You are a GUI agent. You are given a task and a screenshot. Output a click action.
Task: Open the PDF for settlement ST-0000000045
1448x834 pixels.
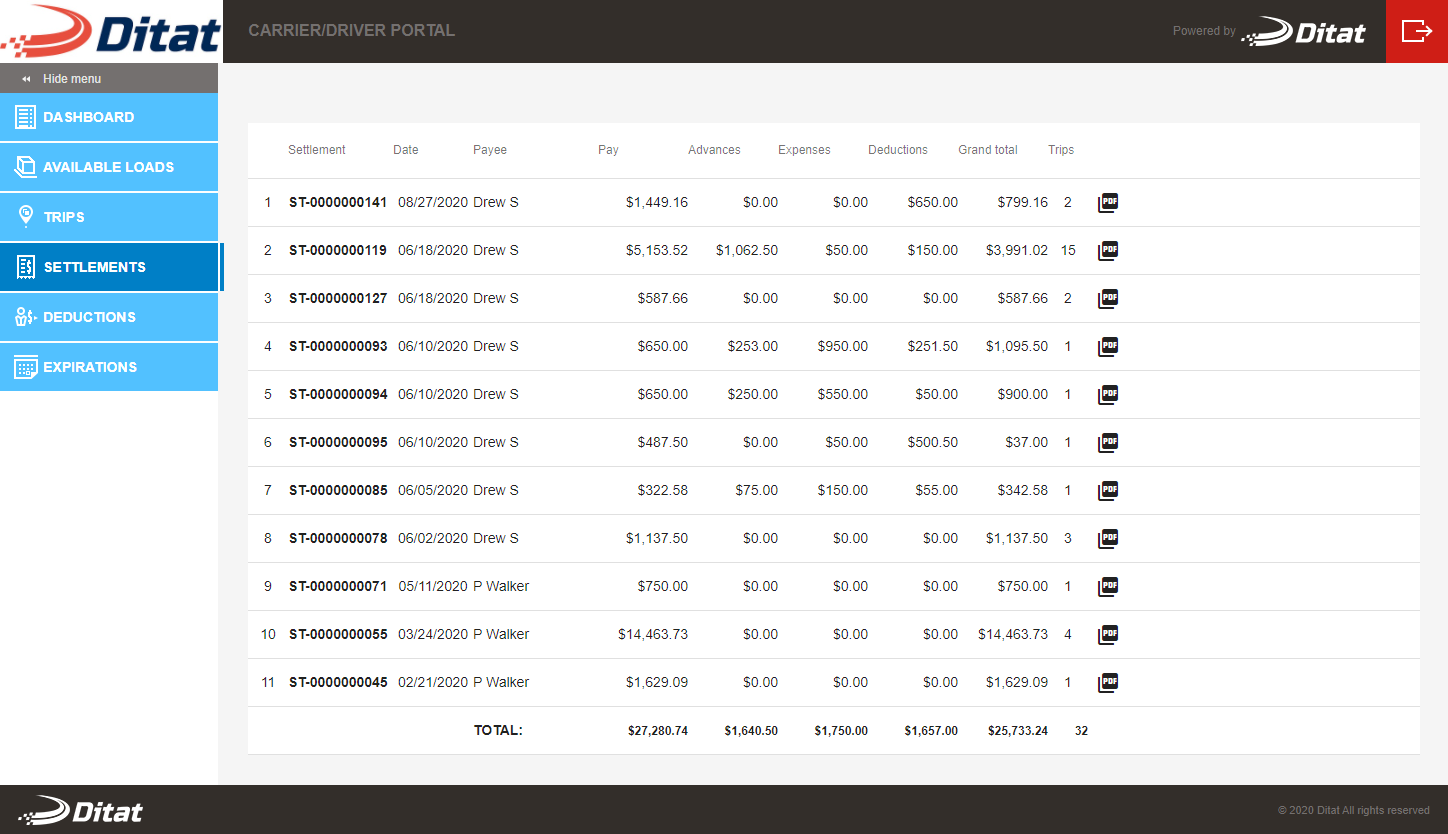click(x=1107, y=682)
